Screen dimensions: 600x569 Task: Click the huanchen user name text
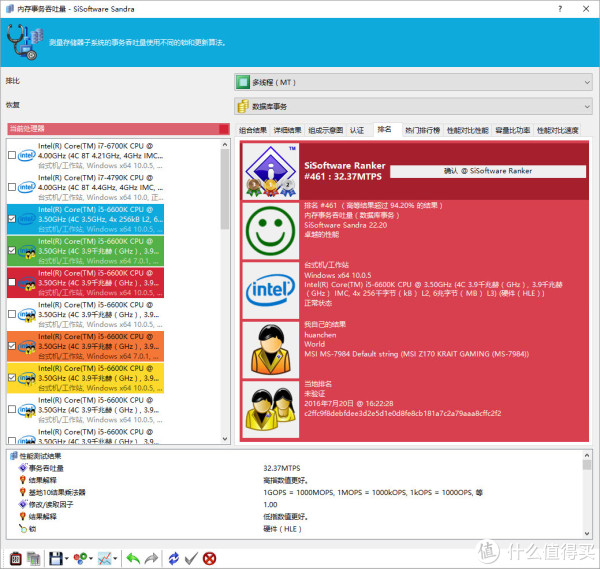(x=320, y=335)
